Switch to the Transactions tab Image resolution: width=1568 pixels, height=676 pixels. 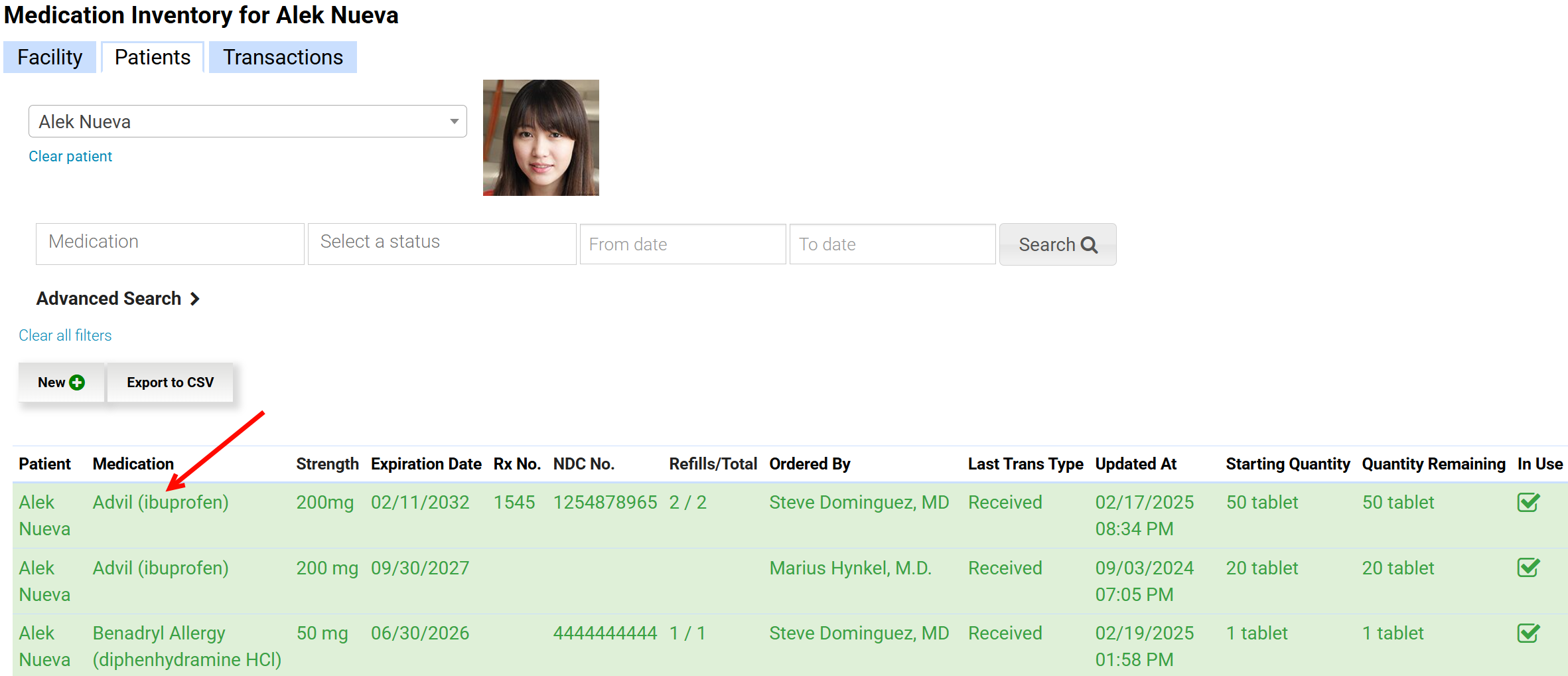(283, 57)
